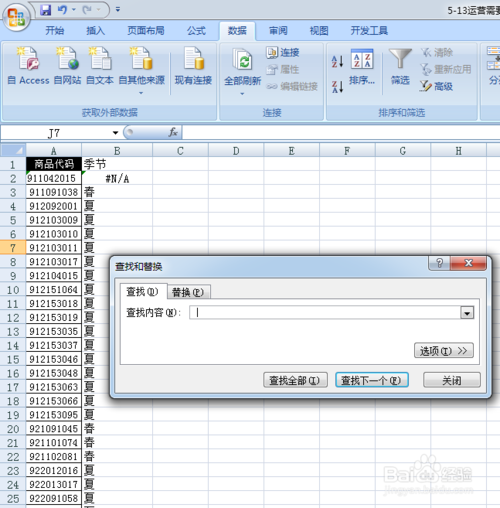
Task: Click the insert function fx button
Action: click(x=173, y=133)
